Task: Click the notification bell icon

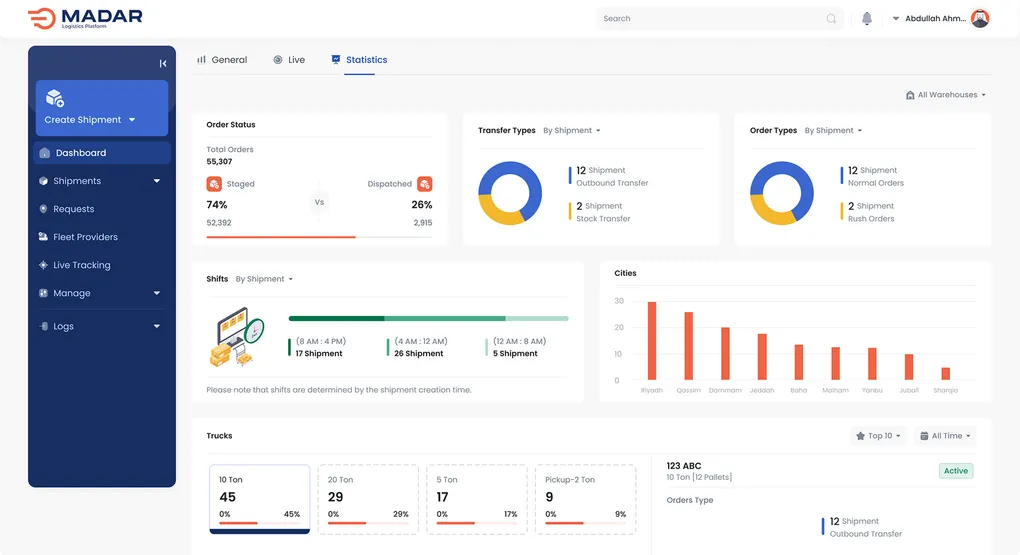Action: pyautogui.click(x=867, y=18)
